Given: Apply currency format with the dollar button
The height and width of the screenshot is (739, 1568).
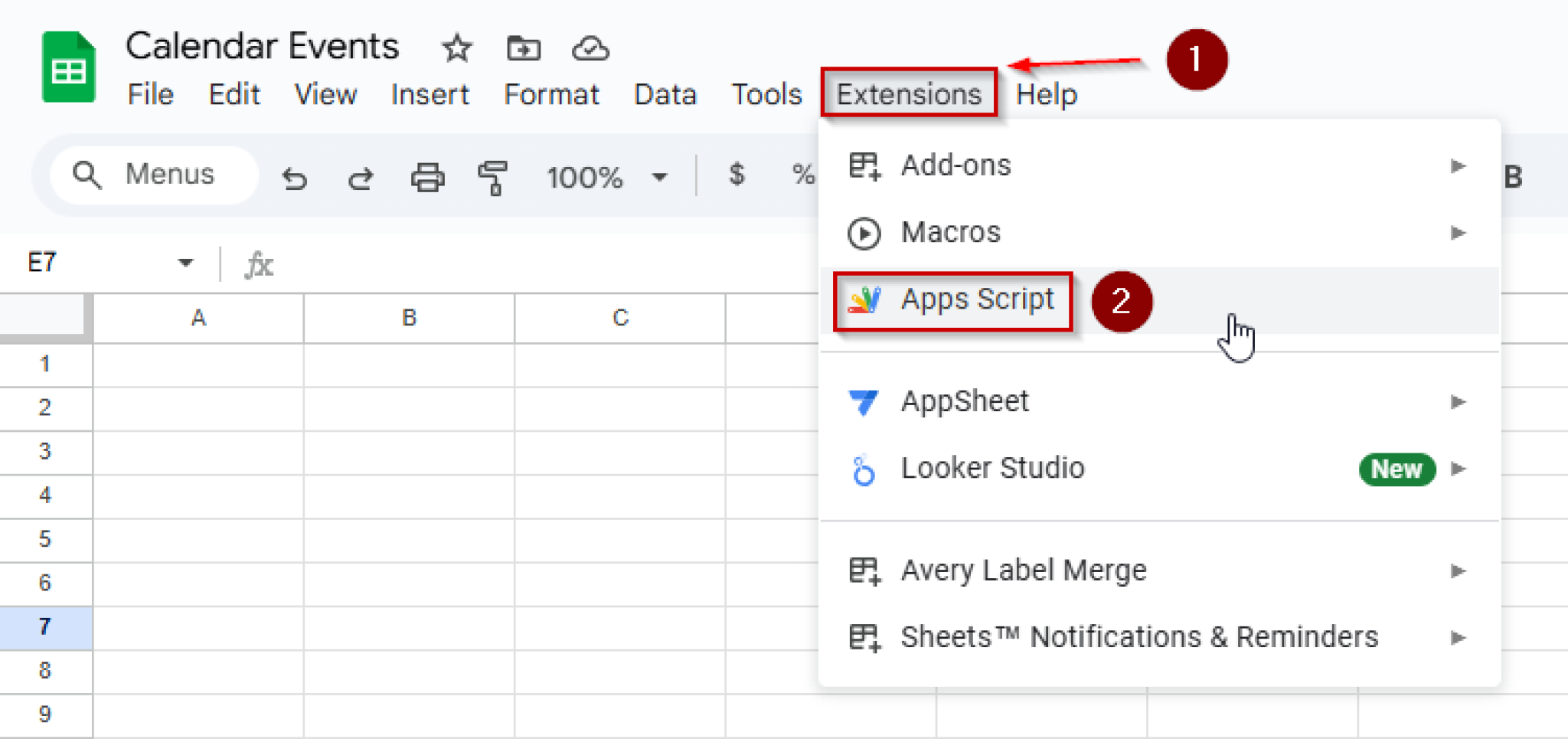Looking at the screenshot, I should (x=737, y=176).
